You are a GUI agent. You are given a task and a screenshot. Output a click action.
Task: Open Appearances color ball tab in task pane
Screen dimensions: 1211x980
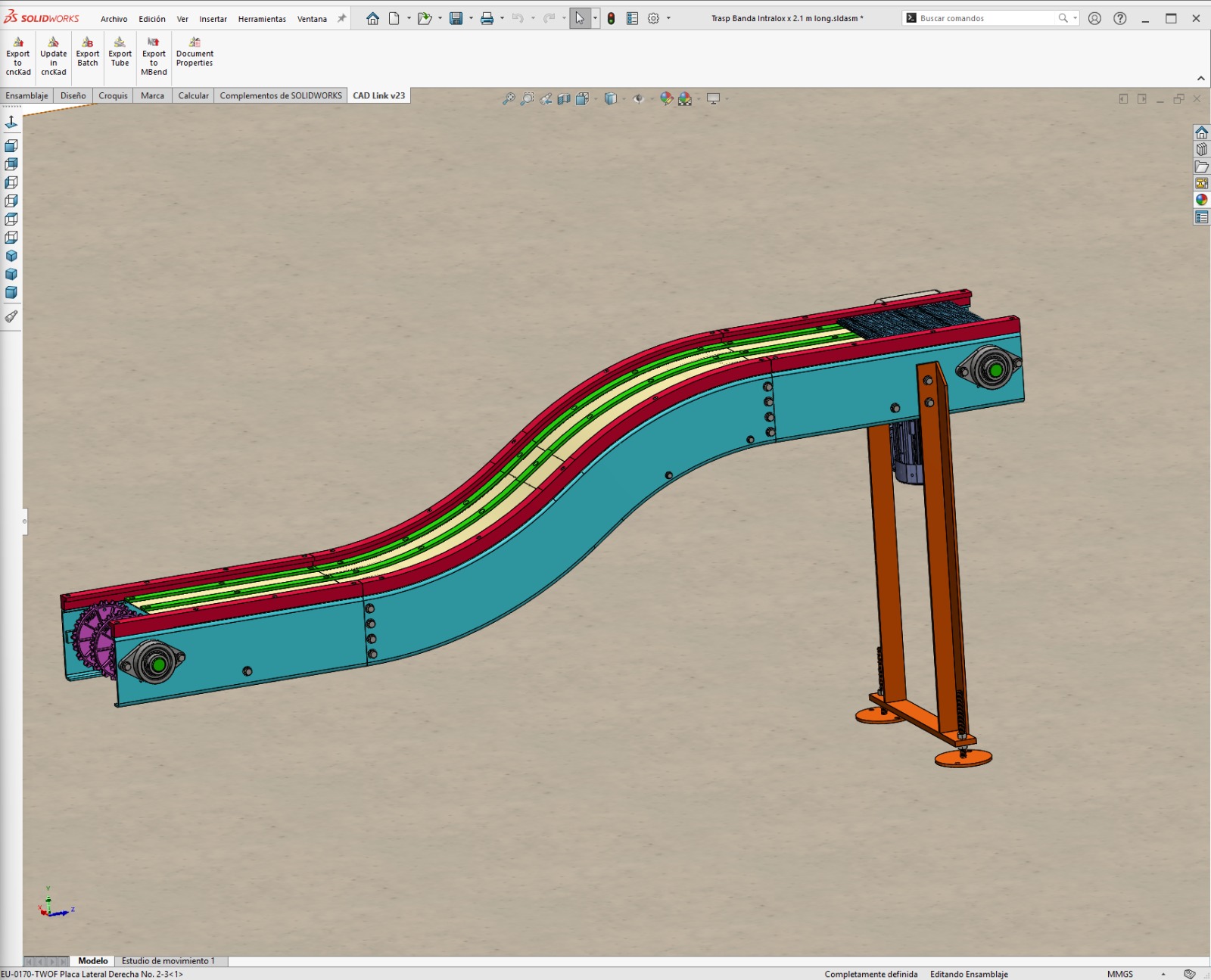pos(1201,200)
